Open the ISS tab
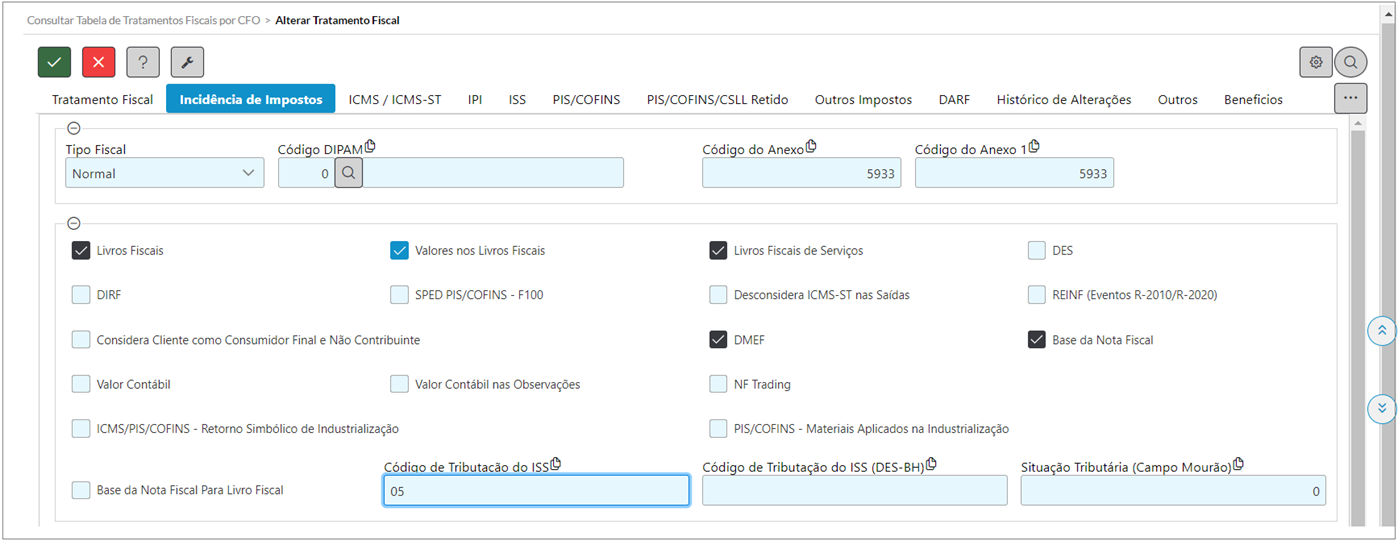The width and height of the screenshot is (1398, 541). pos(517,99)
